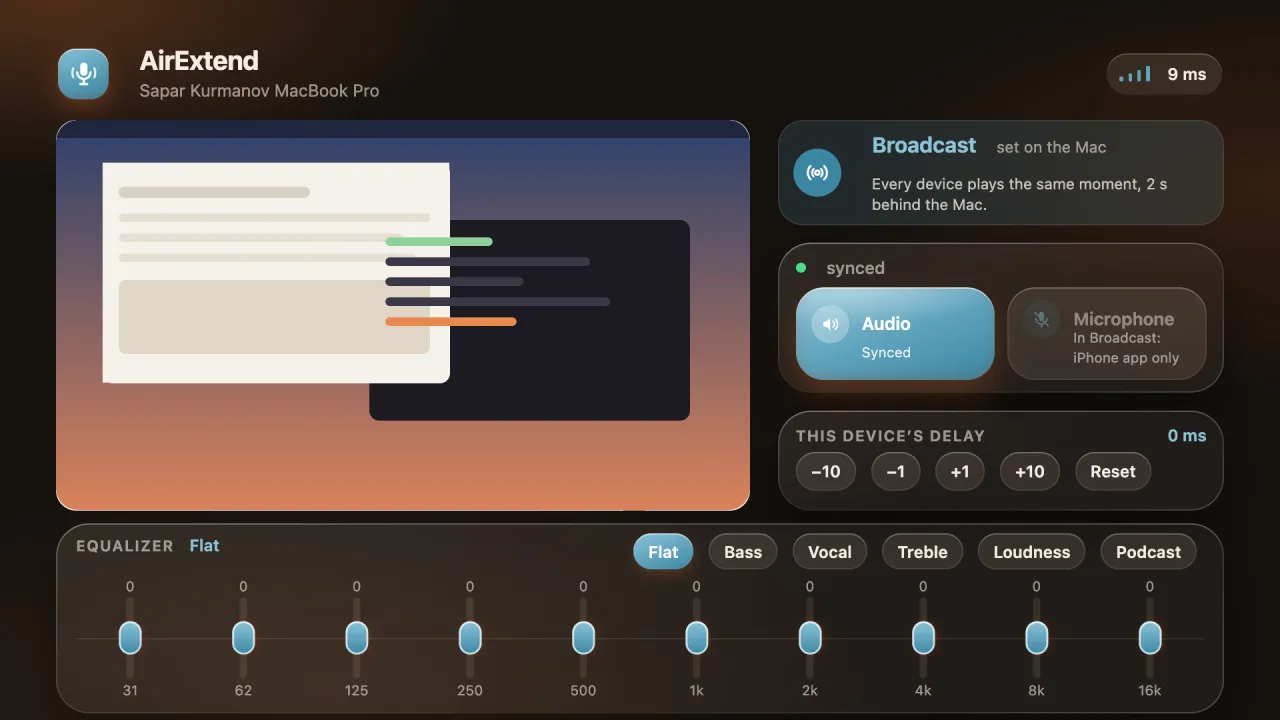This screenshot has height=720, width=1280.
Task: Click the 125 Hz equalizer slider
Action: tap(357, 638)
